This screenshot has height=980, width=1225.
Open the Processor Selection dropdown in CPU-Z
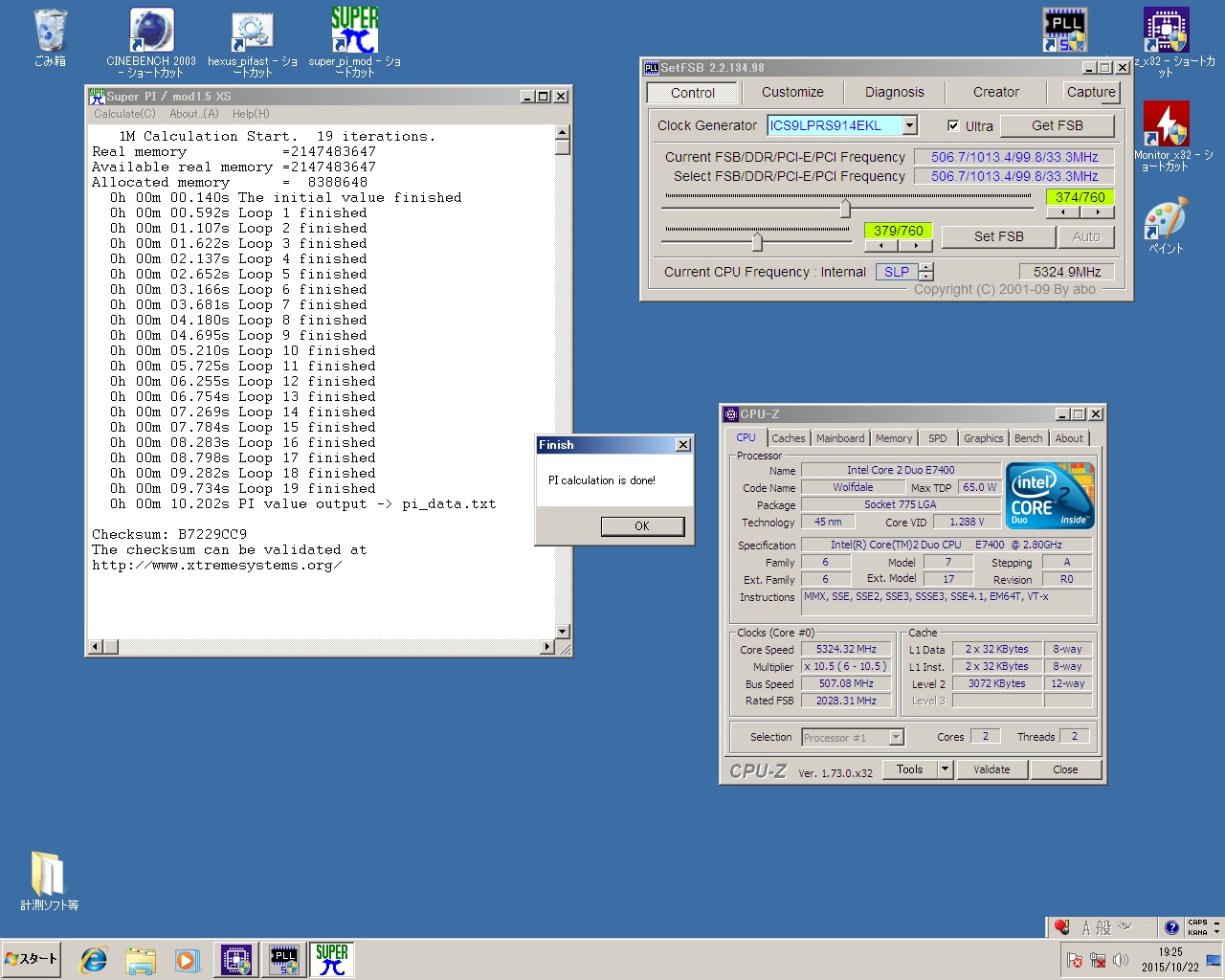click(x=896, y=737)
